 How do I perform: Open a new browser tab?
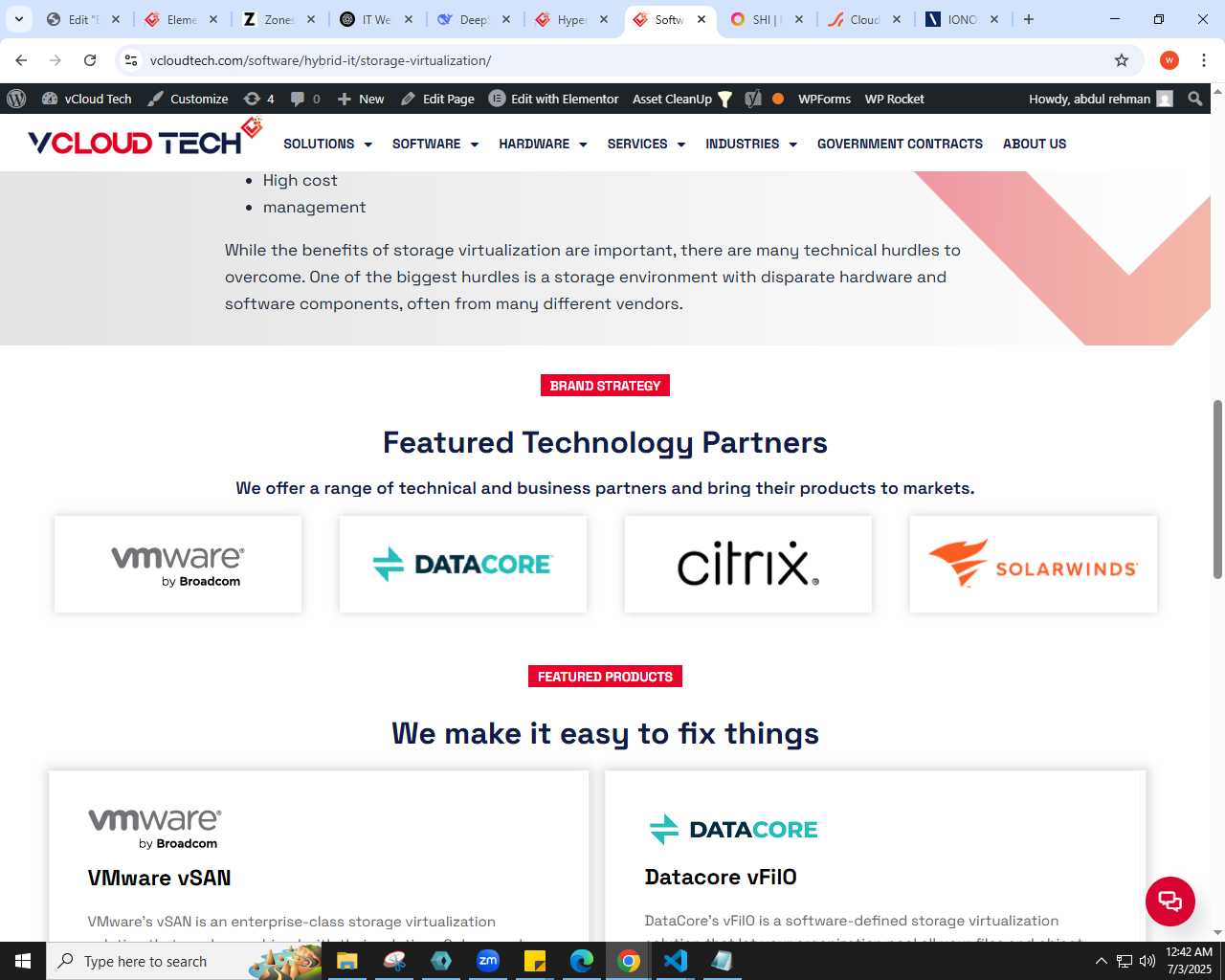click(x=1029, y=19)
